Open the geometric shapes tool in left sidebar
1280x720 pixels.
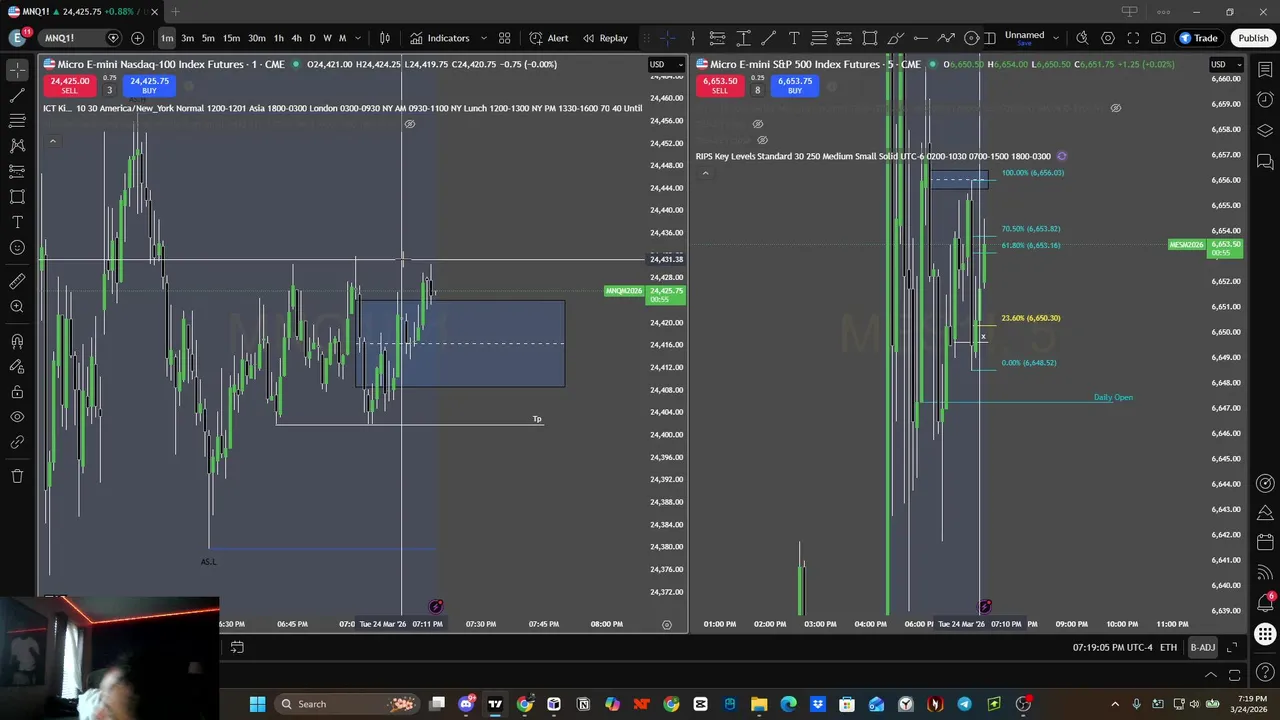tap(17, 197)
